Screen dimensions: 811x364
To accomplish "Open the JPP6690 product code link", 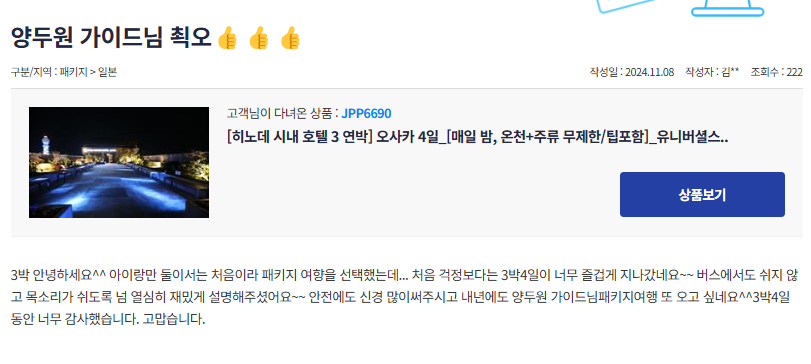I will pyautogui.click(x=366, y=113).
